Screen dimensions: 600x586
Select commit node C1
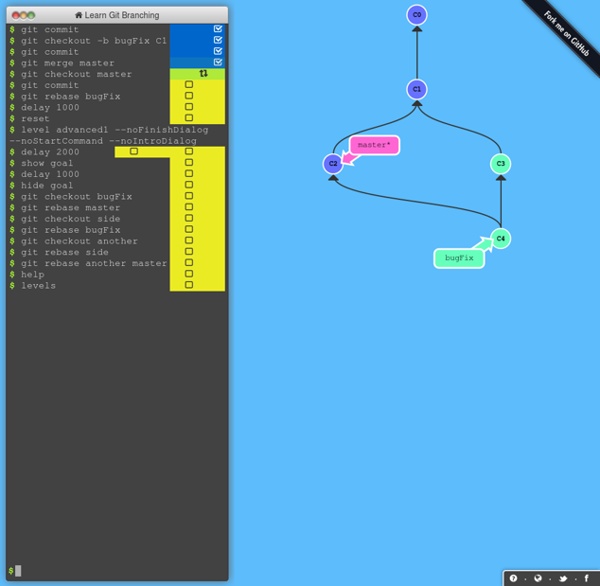[x=417, y=89]
